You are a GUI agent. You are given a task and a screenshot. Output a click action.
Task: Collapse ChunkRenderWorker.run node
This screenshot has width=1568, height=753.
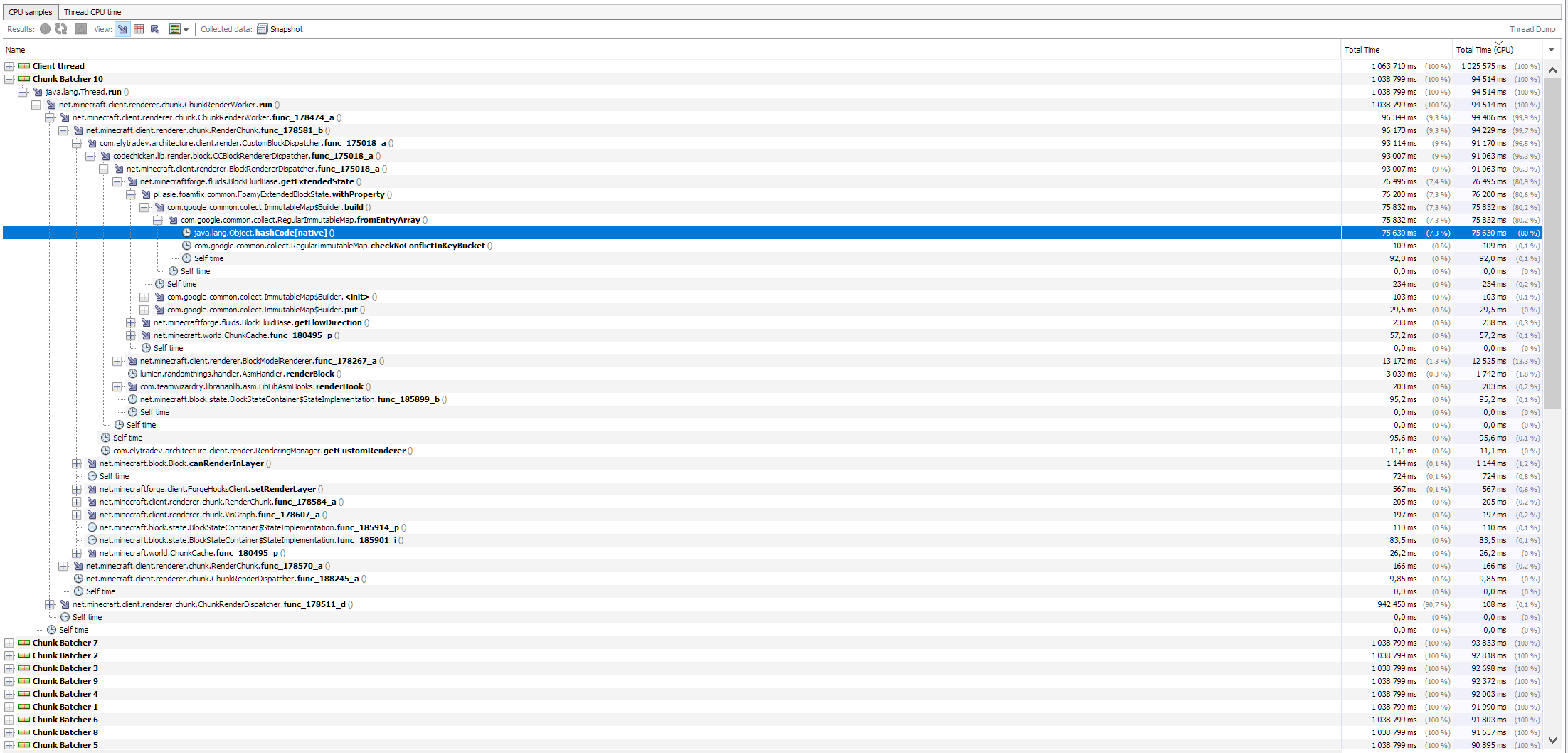pyautogui.click(x=36, y=105)
